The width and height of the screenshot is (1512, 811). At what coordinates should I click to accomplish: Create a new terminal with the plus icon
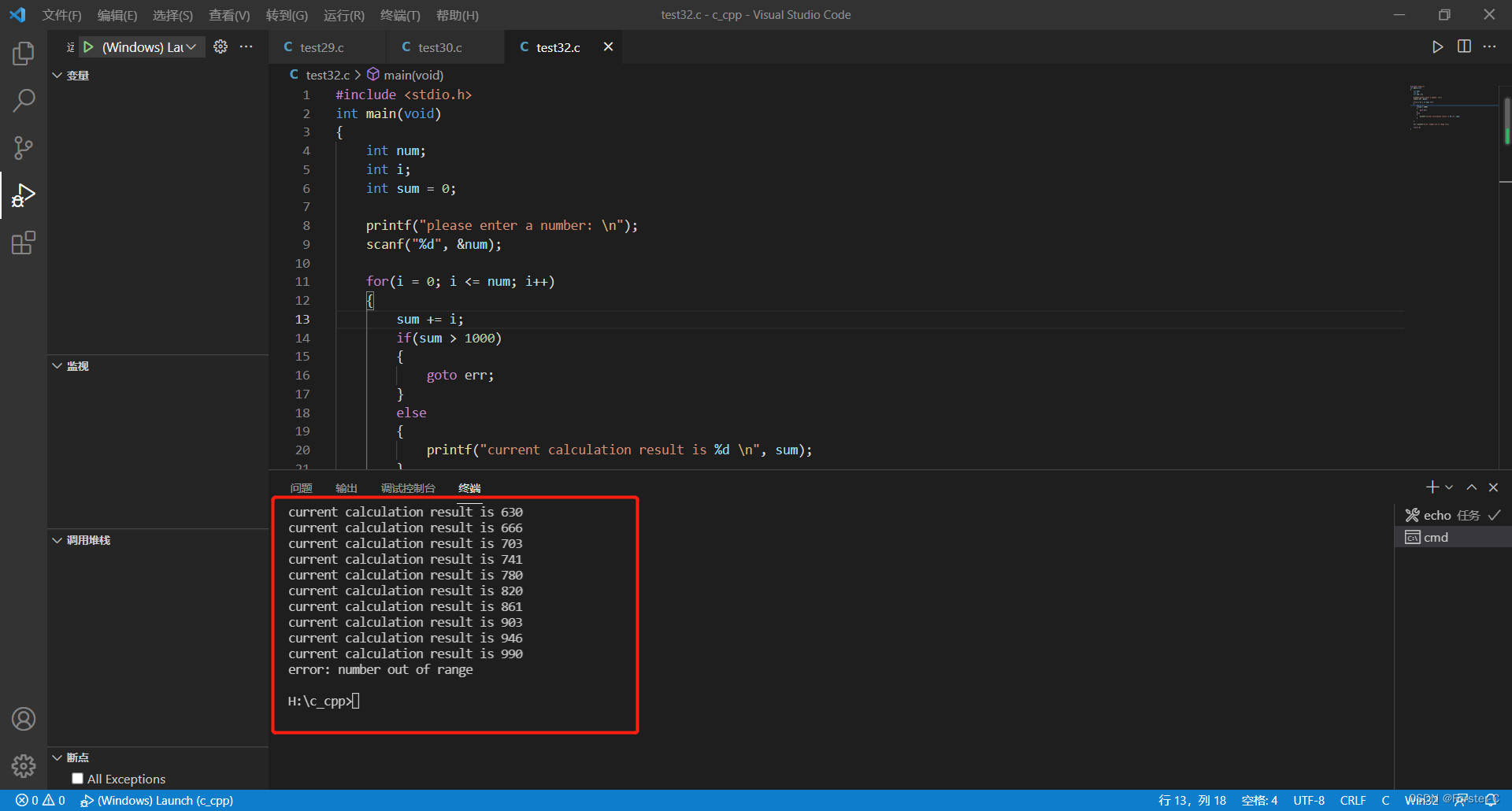[1432, 487]
